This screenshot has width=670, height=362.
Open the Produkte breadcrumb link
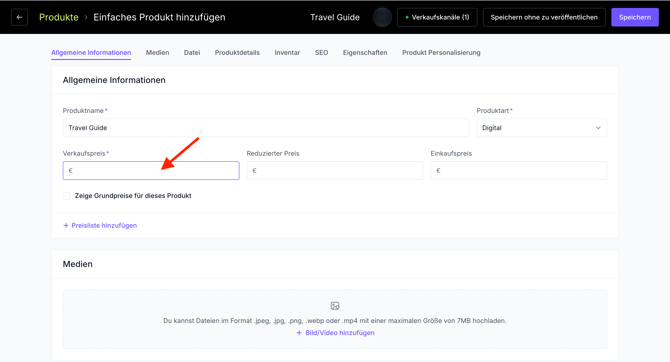59,18
